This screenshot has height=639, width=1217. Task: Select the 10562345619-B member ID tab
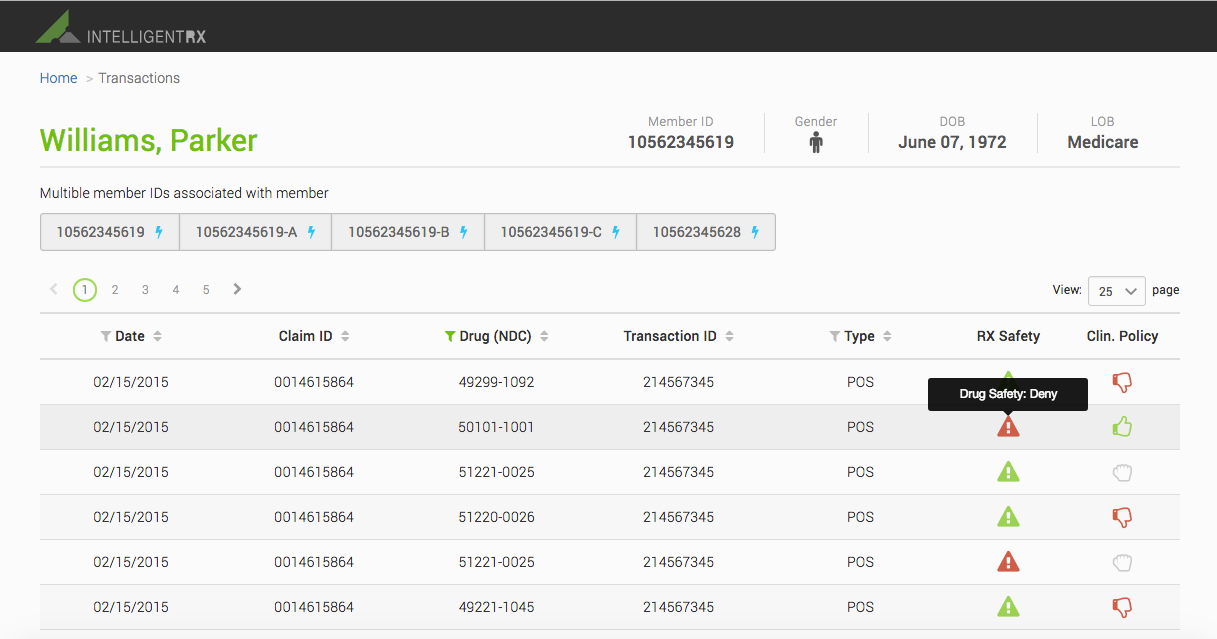pos(408,232)
